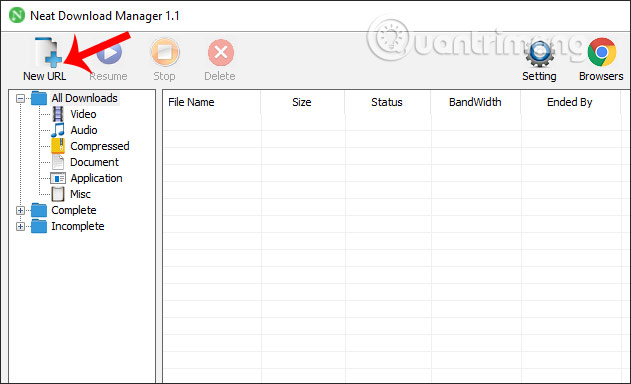Select the Video category label

point(83,114)
